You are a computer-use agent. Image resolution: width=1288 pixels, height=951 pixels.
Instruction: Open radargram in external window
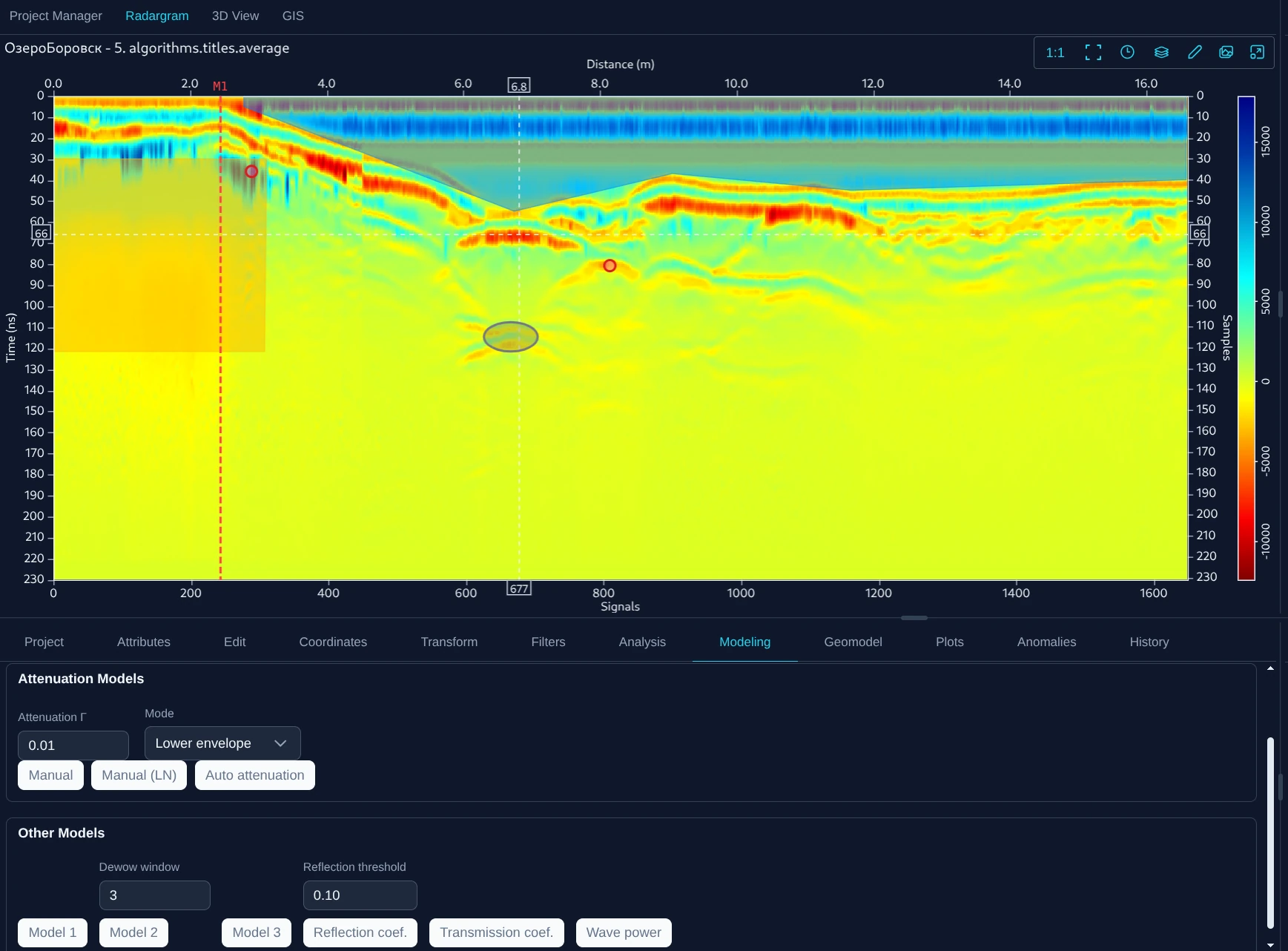1258,52
